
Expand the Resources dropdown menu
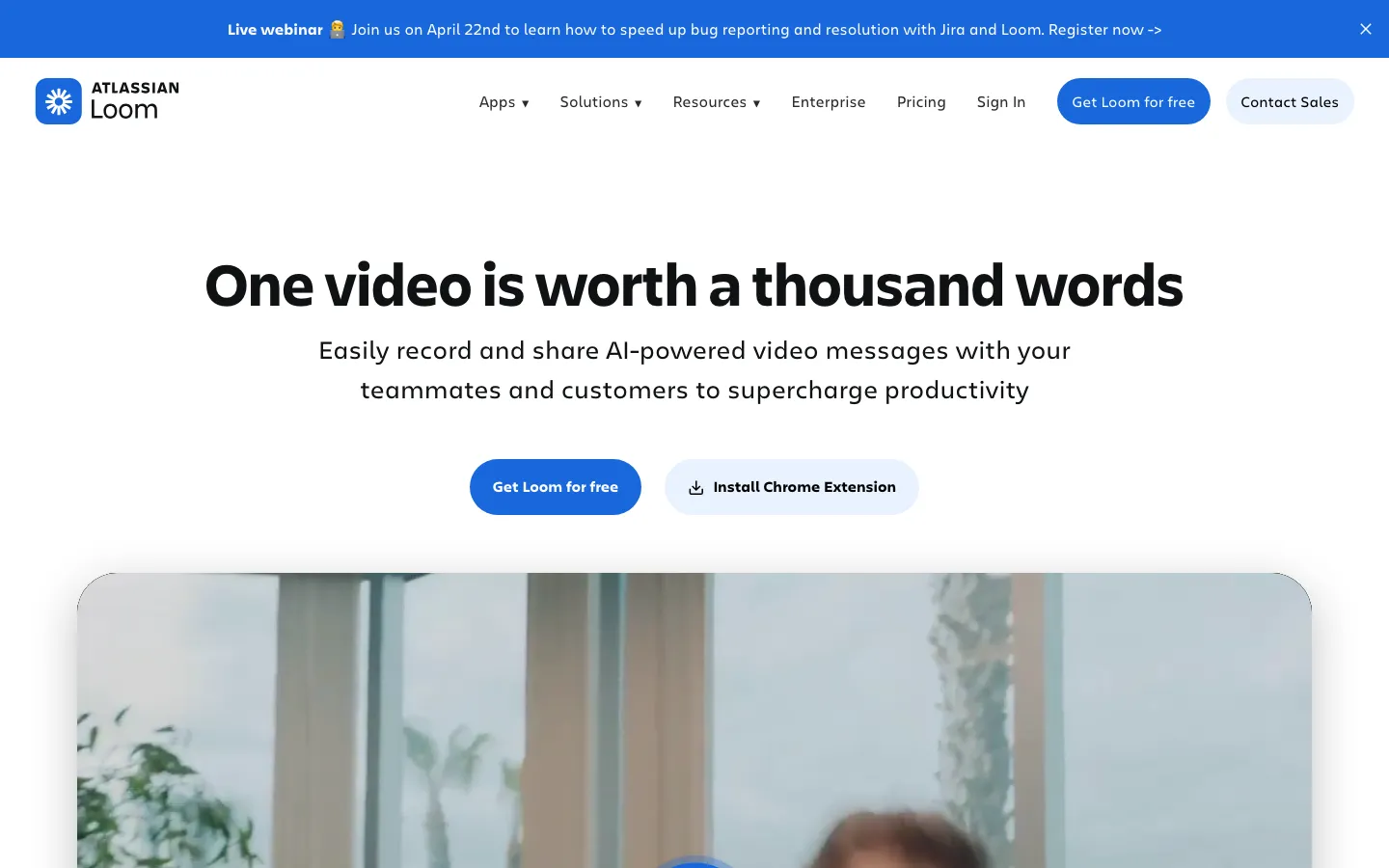pos(716,102)
